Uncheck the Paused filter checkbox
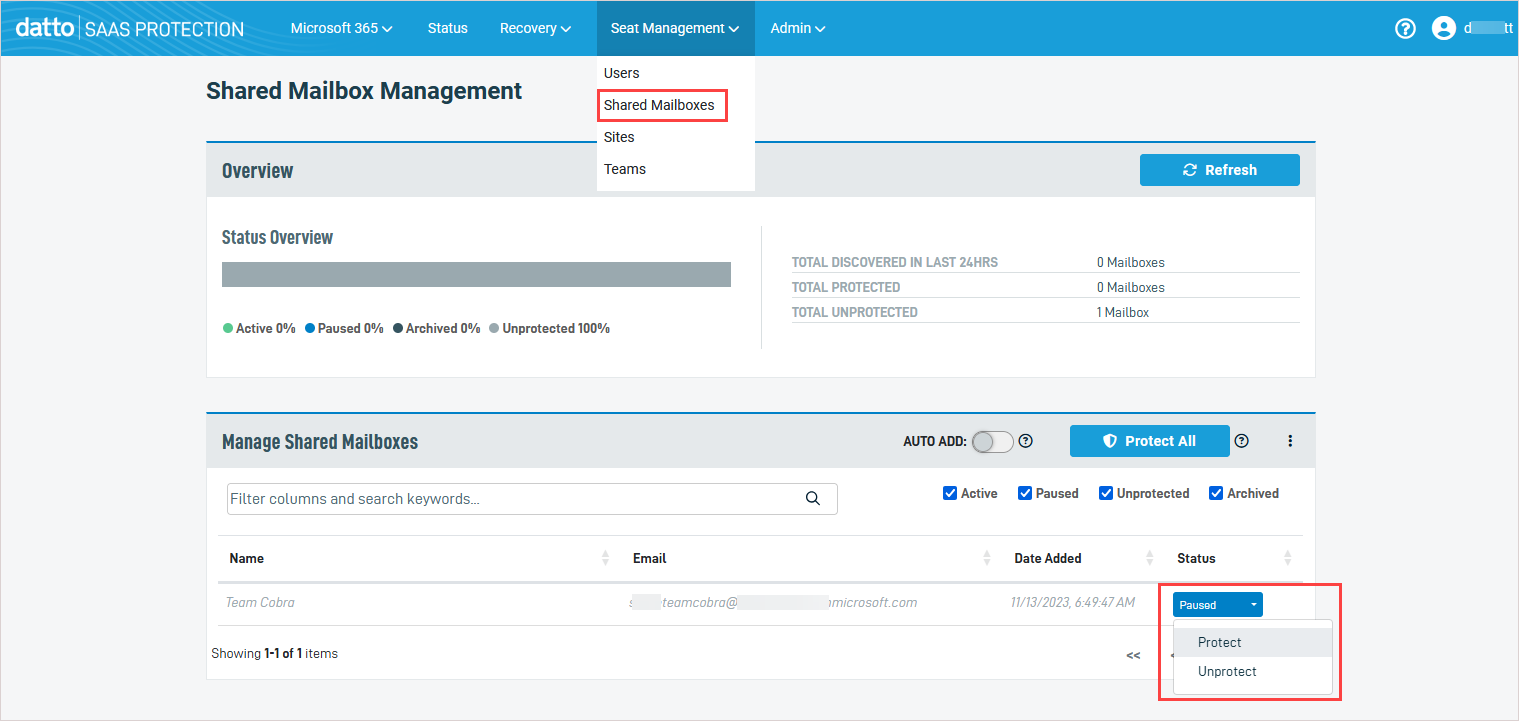The height and width of the screenshot is (721, 1519). 1025,493
